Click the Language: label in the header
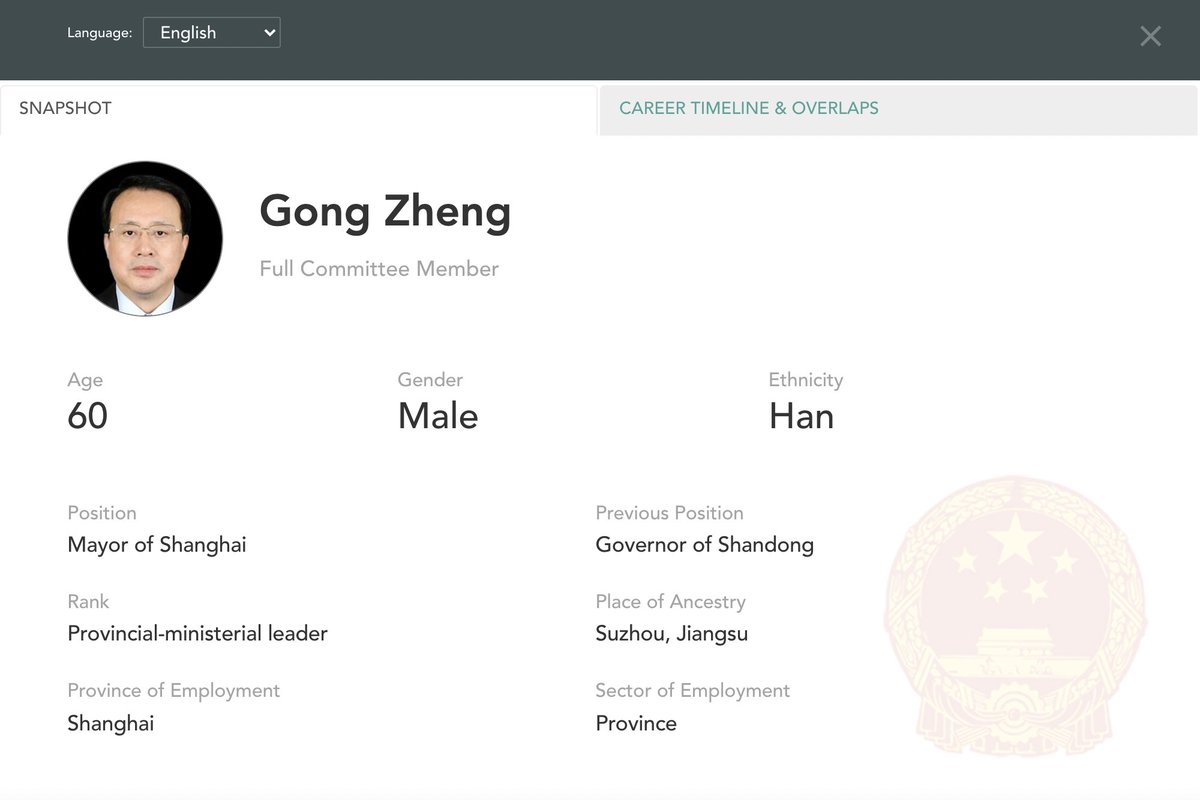Screen dimensions: 1200x800 [x=100, y=33]
